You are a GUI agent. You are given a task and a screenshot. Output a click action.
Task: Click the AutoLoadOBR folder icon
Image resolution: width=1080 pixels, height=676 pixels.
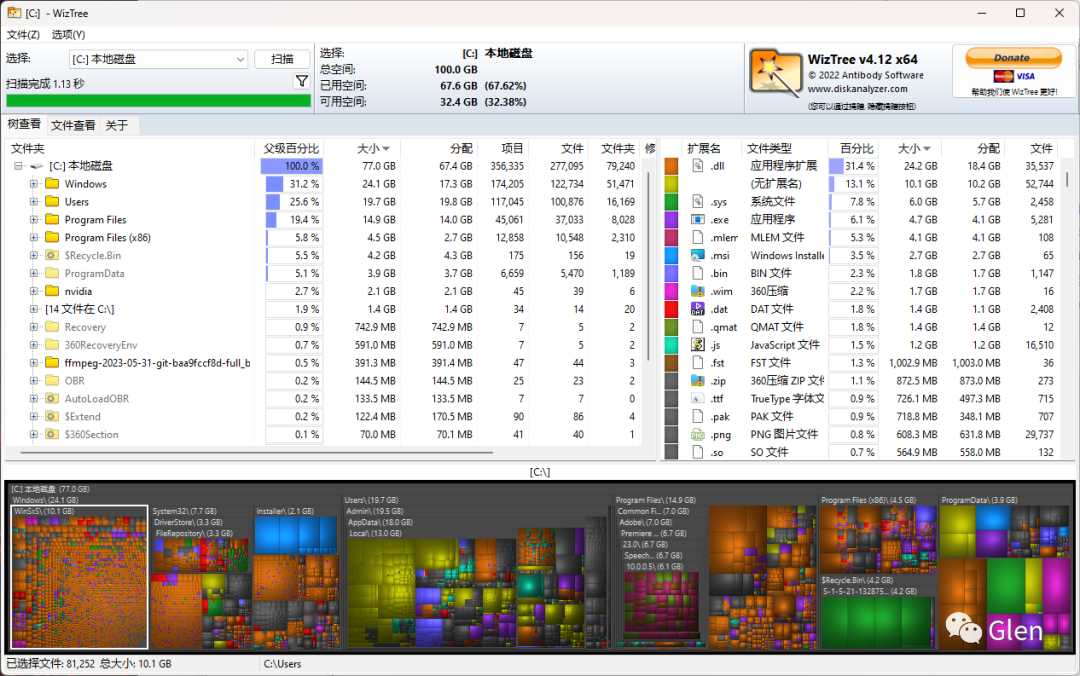pyautogui.click(x=52, y=398)
